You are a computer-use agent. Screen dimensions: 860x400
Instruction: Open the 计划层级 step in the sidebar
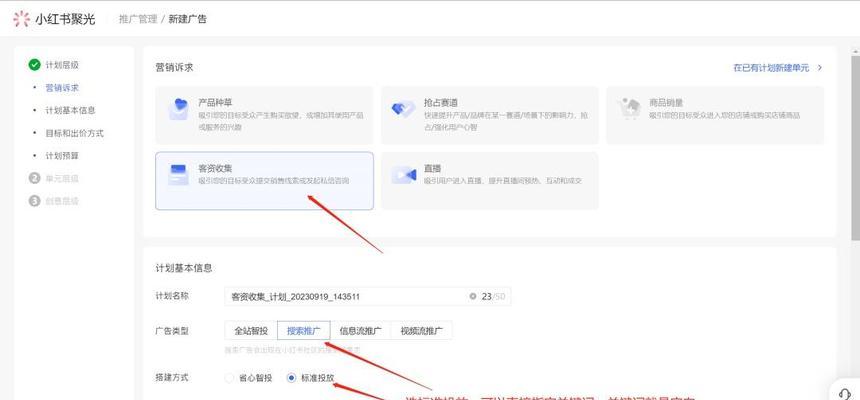pyautogui.click(x=62, y=65)
